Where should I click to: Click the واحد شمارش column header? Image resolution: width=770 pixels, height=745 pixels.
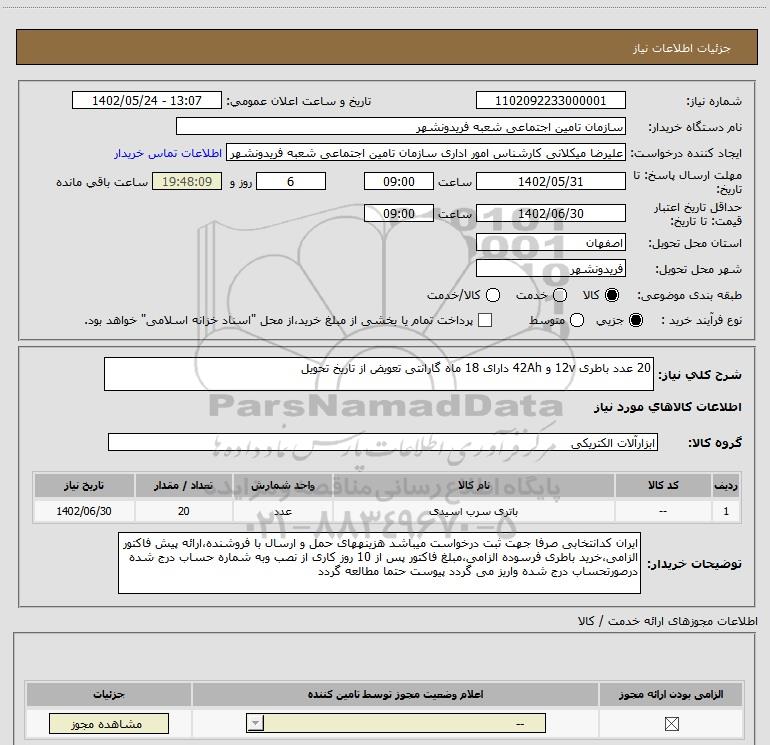pyautogui.click(x=283, y=485)
